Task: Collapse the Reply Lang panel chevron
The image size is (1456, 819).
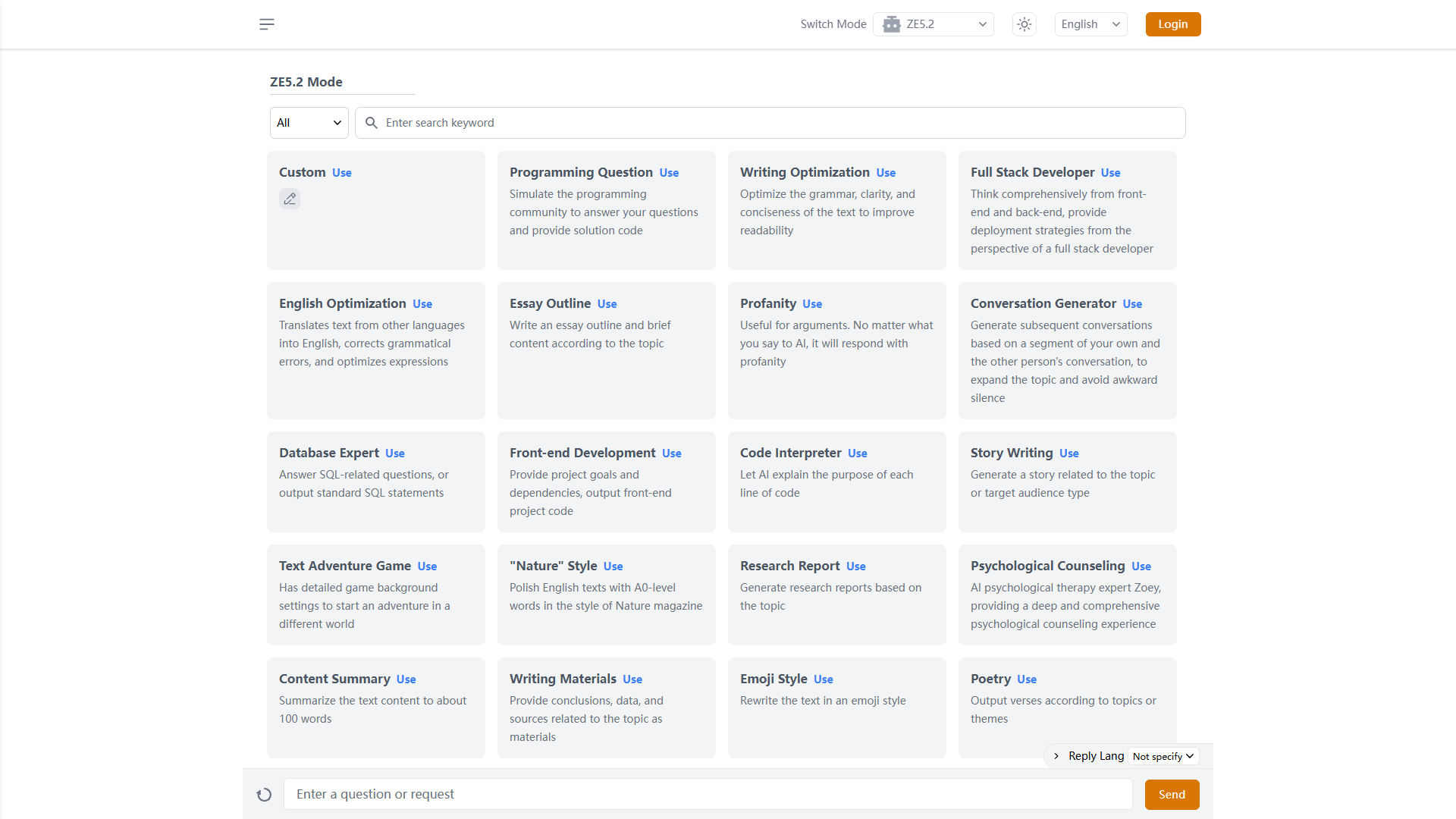Action: pyautogui.click(x=1056, y=756)
